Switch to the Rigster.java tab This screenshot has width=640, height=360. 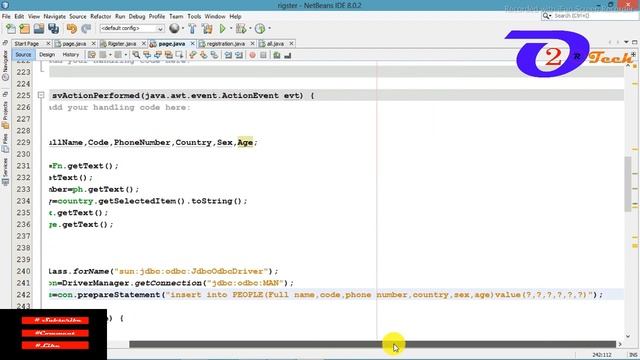coord(122,44)
